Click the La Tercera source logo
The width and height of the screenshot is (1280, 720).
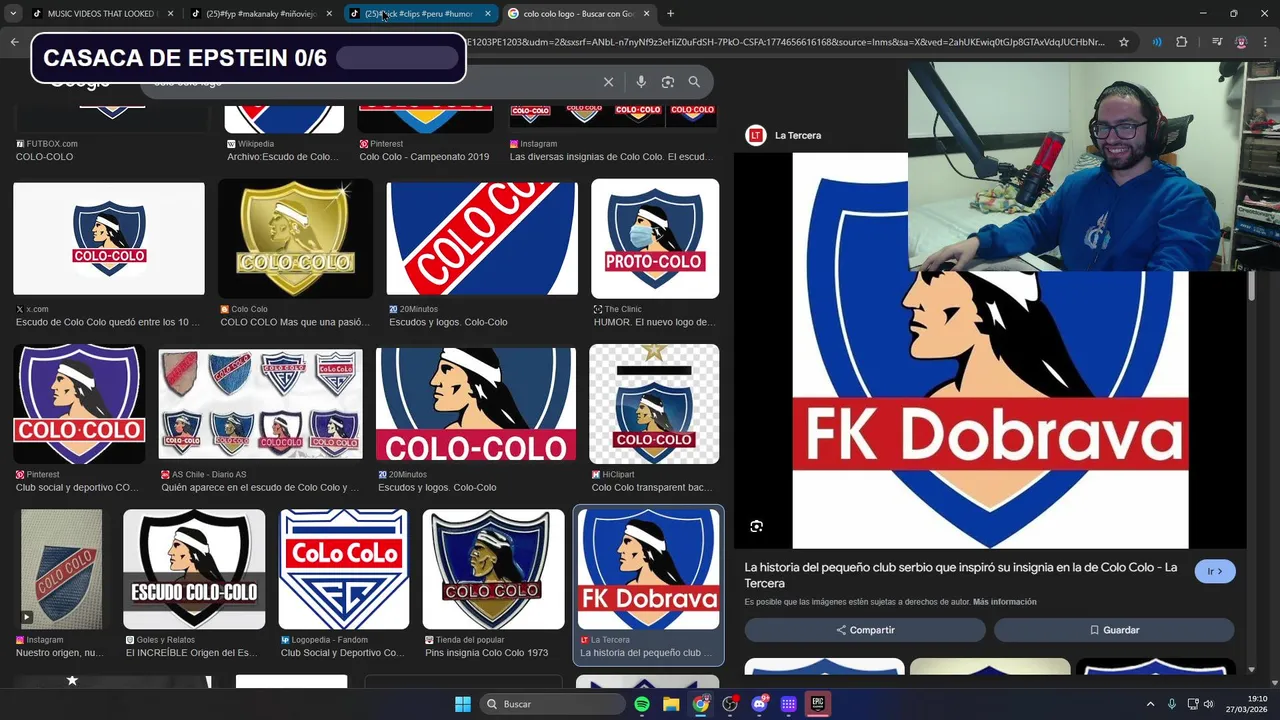pyautogui.click(x=756, y=135)
